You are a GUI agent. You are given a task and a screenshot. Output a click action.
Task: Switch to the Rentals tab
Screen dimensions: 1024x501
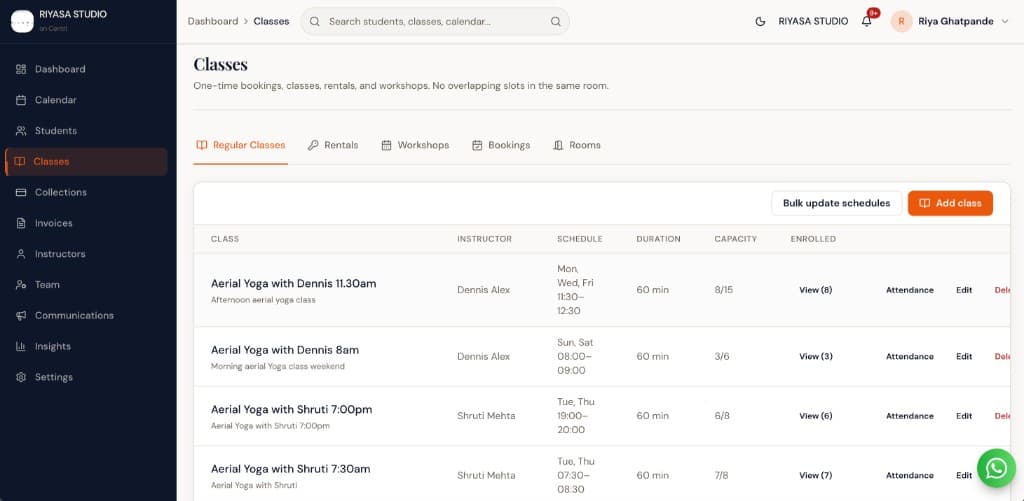[333, 145]
